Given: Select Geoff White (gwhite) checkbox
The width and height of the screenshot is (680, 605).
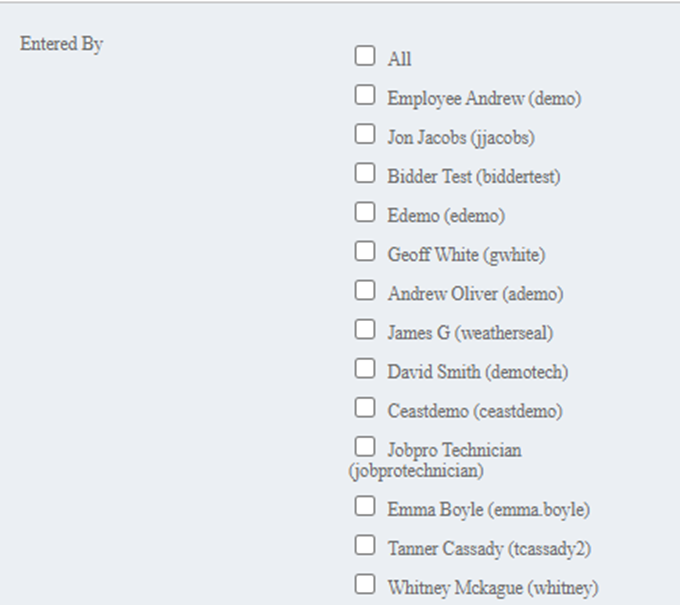Looking at the screenshot, I should pyautogui.click(x=365, y=251).
